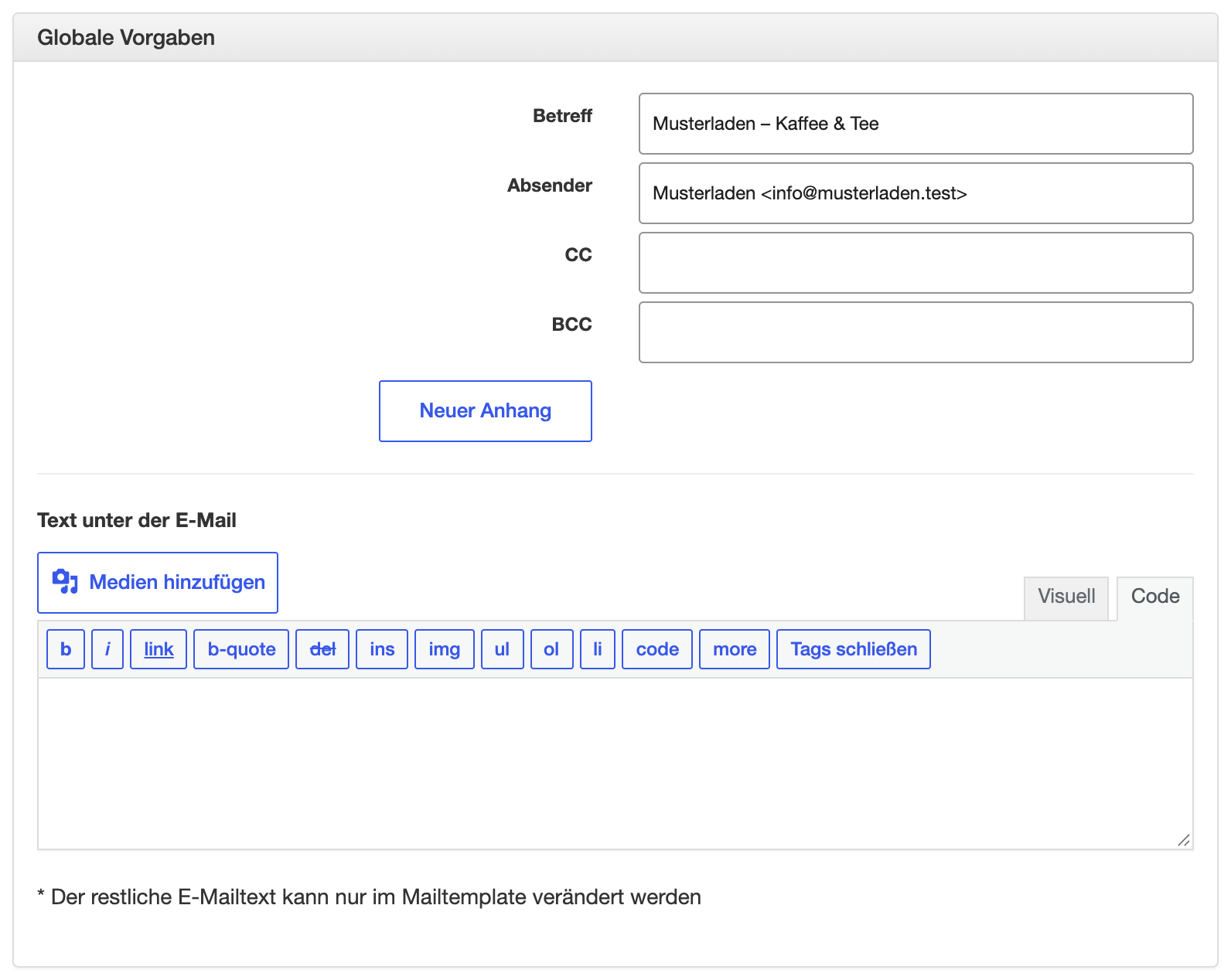Click Tags schließen to close open tags
The width and height of the screenshot is (1231, 980).
click(854, 649)
